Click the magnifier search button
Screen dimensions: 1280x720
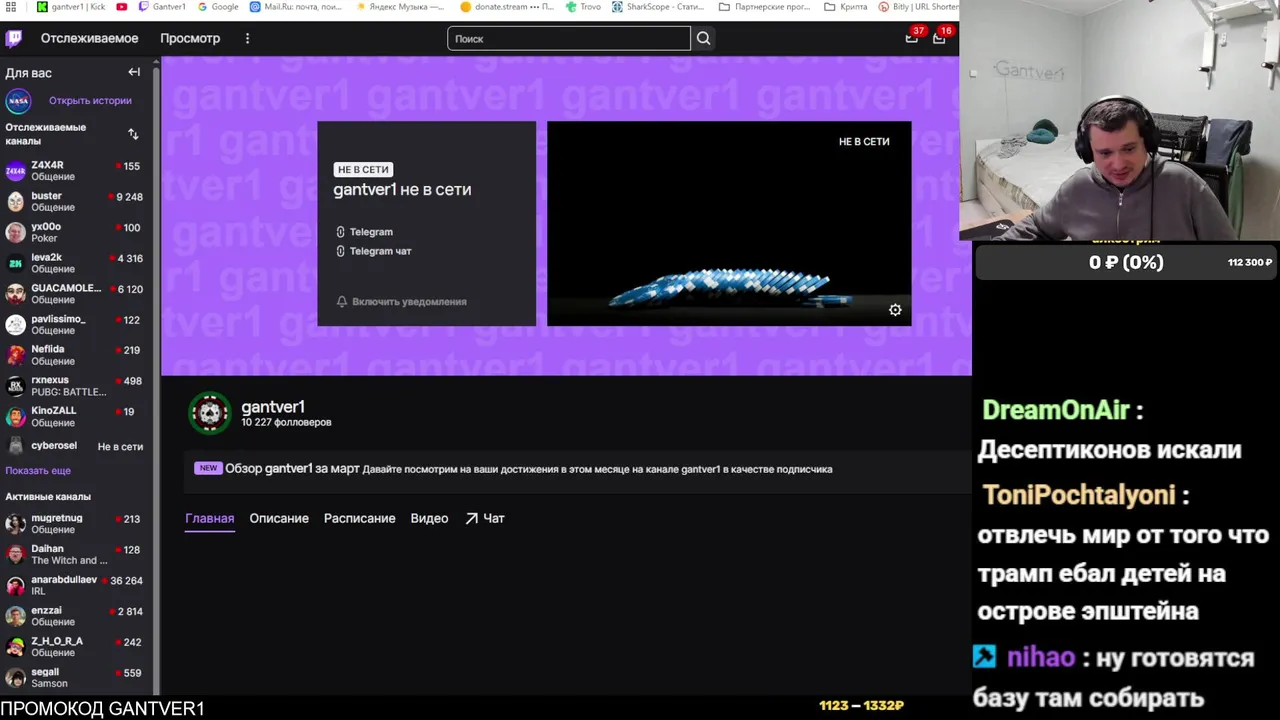pos(704,38)
